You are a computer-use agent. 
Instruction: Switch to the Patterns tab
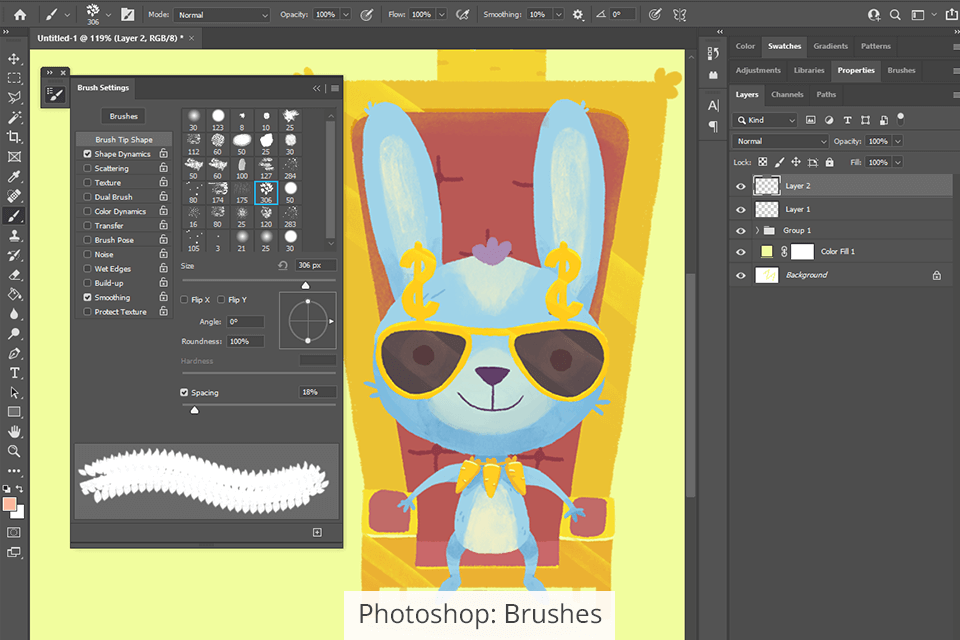pos(876,46)
